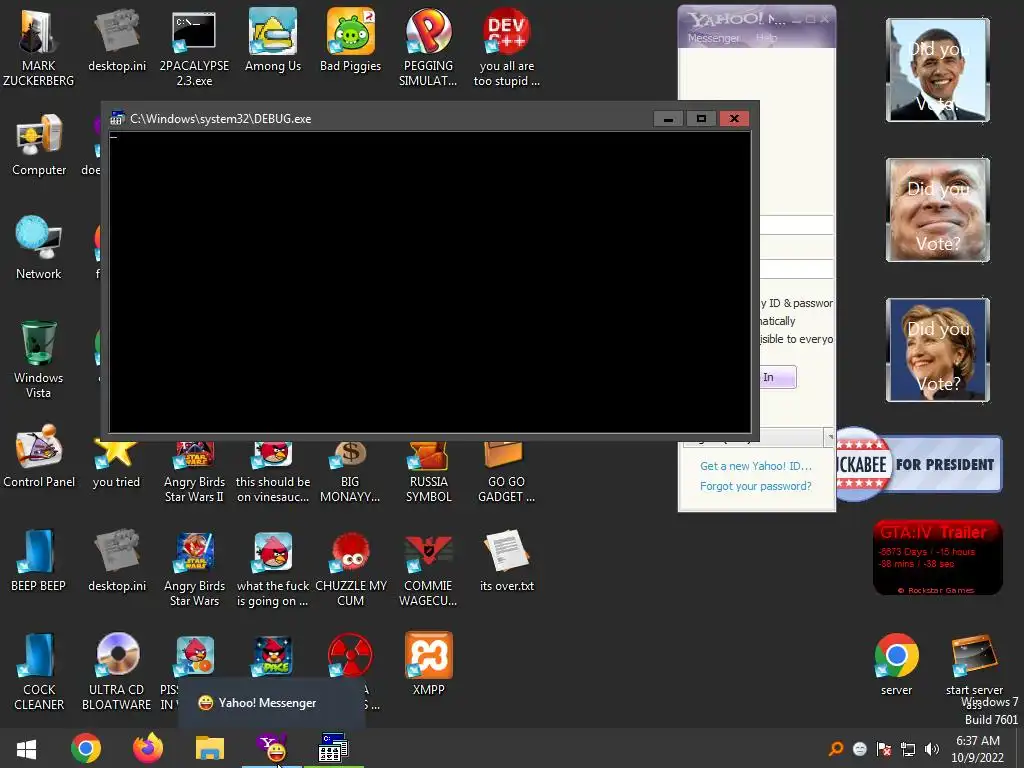Click the Huckabee For President banner

919,464
